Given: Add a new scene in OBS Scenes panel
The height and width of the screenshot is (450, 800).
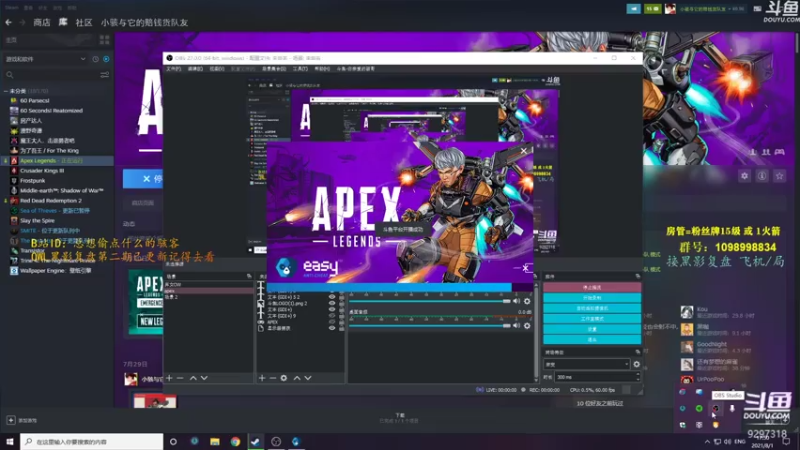Looking at the screenshot, I should point(169,378).
